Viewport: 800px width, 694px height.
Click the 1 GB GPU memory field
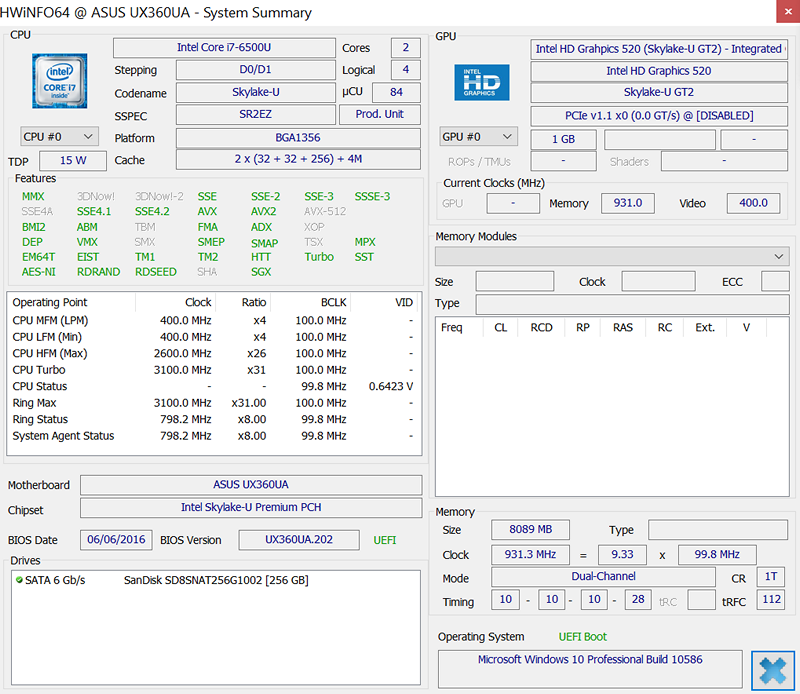pos(563,139)
